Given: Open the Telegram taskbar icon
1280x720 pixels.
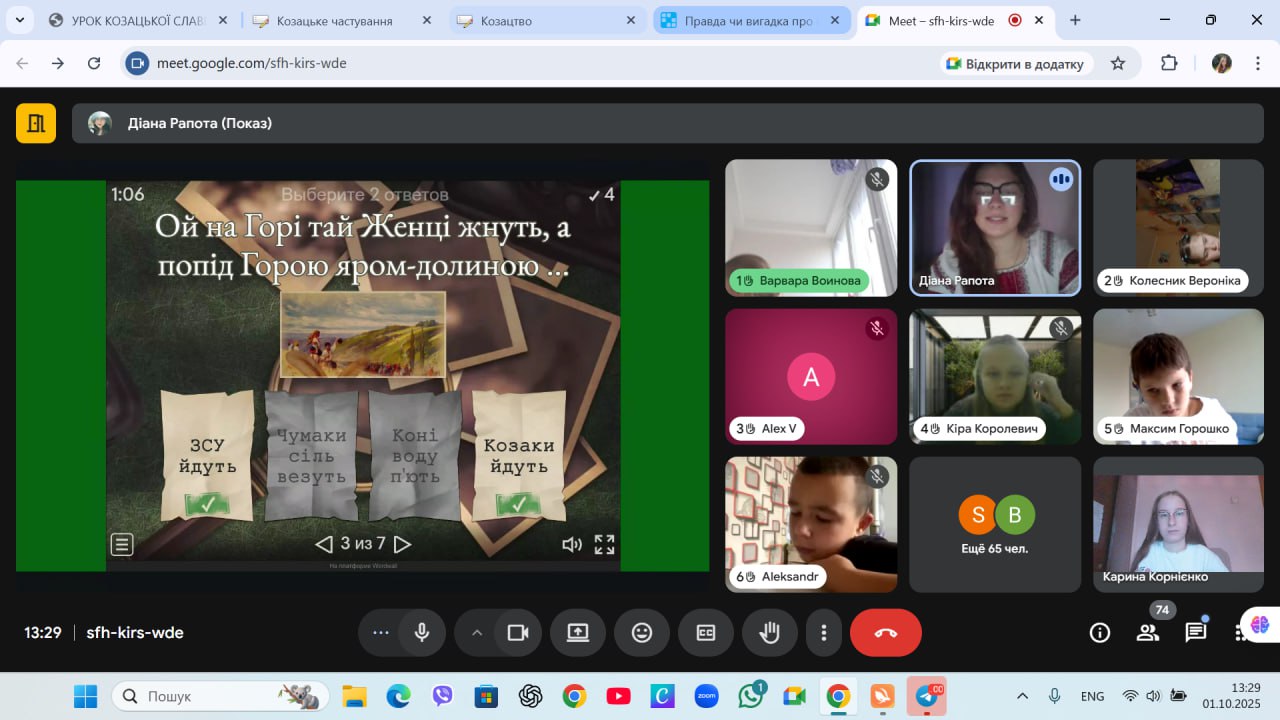Looking at the screenshot, I should pyautogui.click(x=927, y=696).
